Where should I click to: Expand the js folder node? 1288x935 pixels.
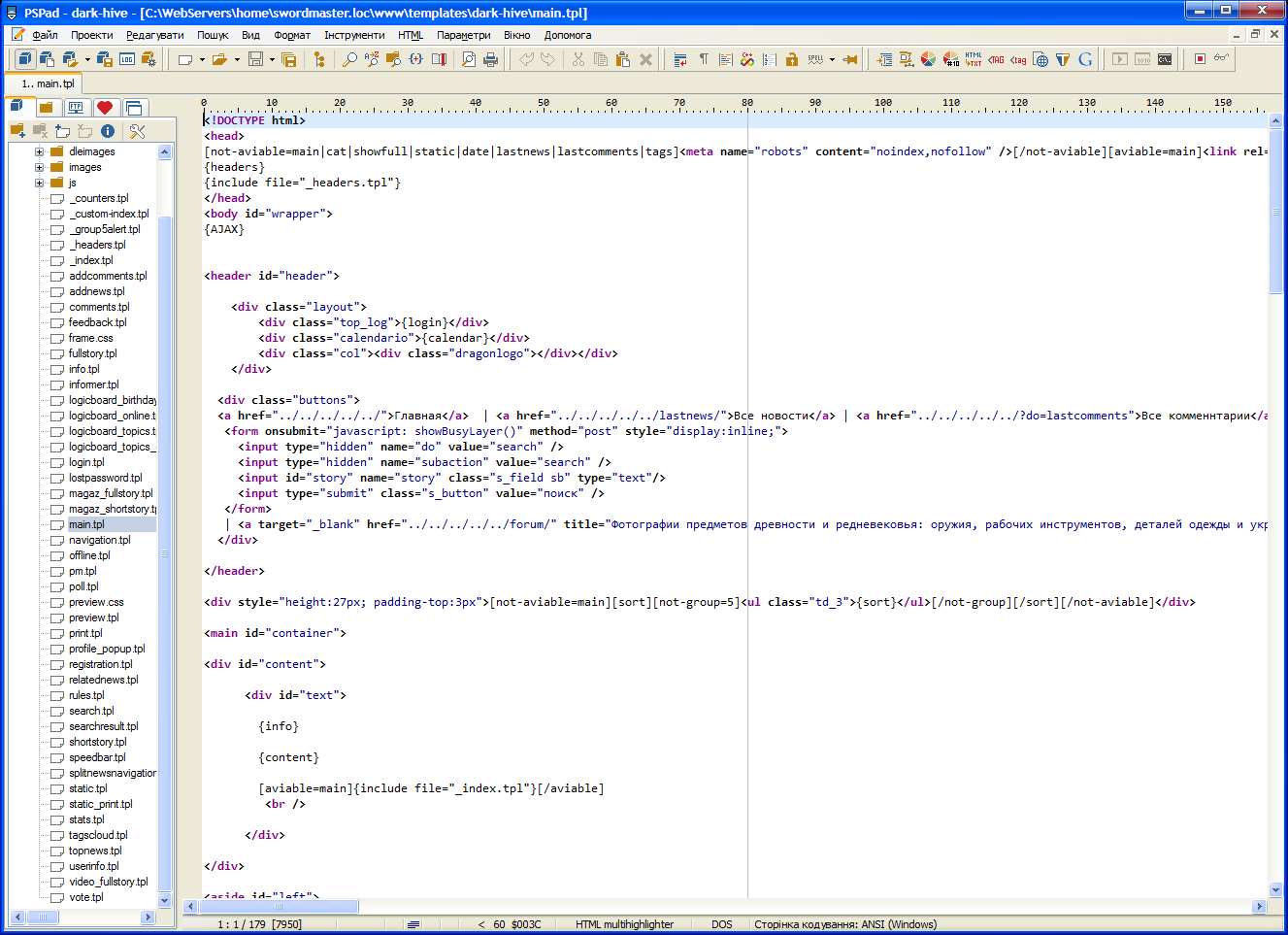coord(39,183)
